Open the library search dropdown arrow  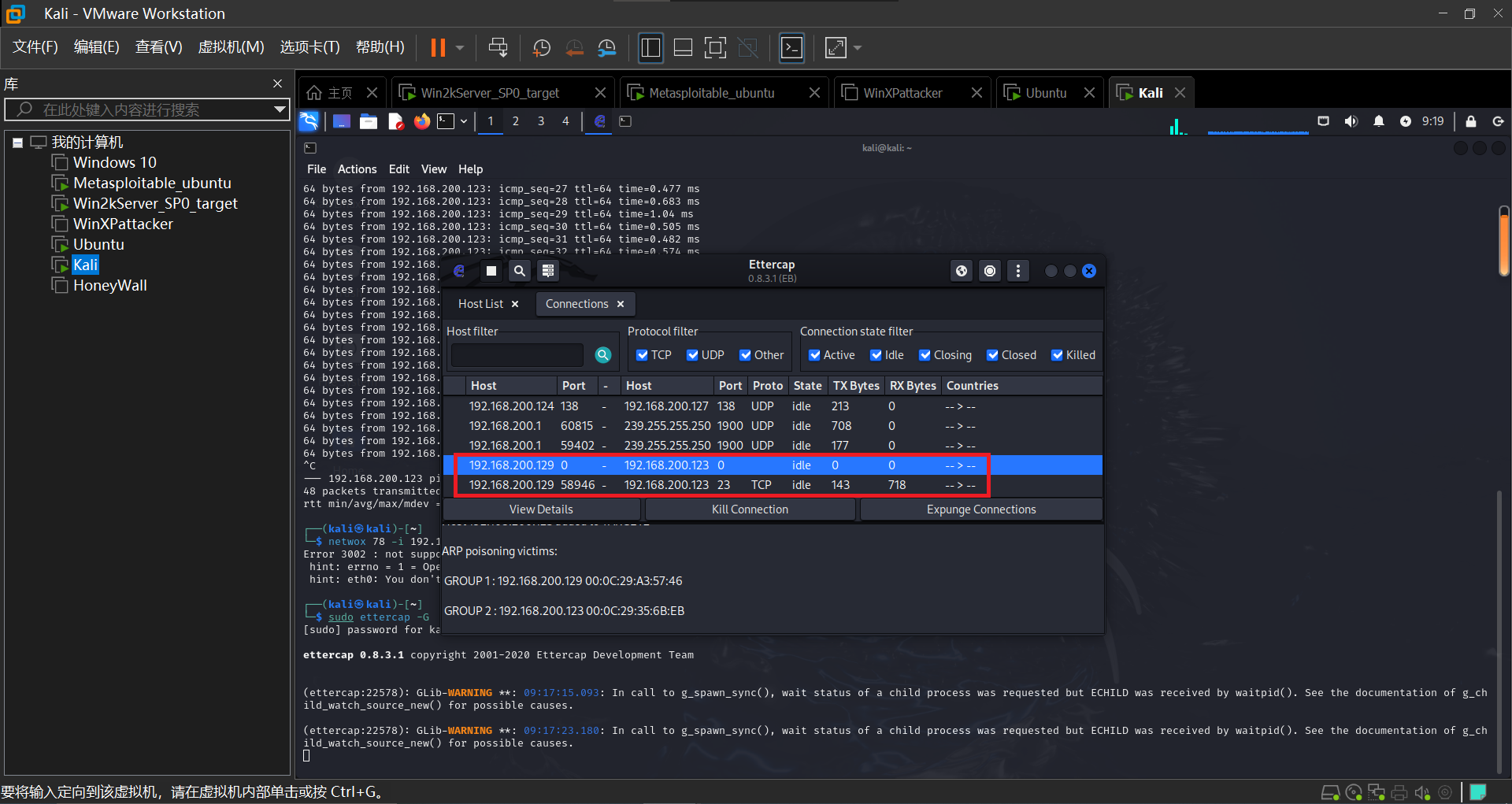(280, 109)
